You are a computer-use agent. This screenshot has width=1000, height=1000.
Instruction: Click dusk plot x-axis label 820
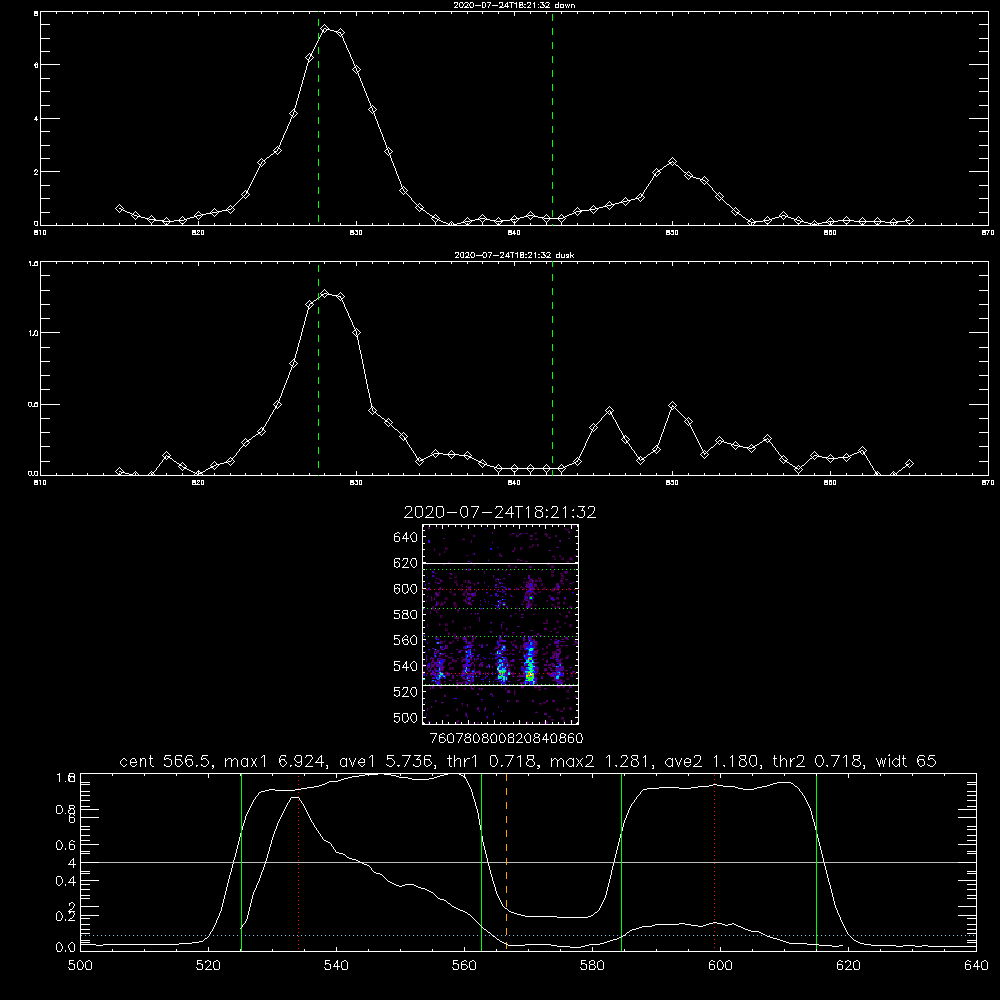point(198,483)
